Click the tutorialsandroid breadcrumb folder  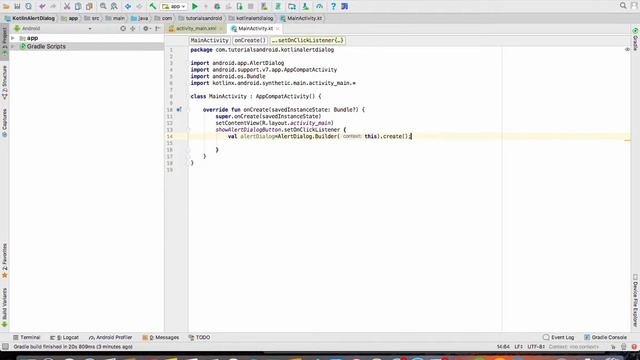click(x=200, y=18)
